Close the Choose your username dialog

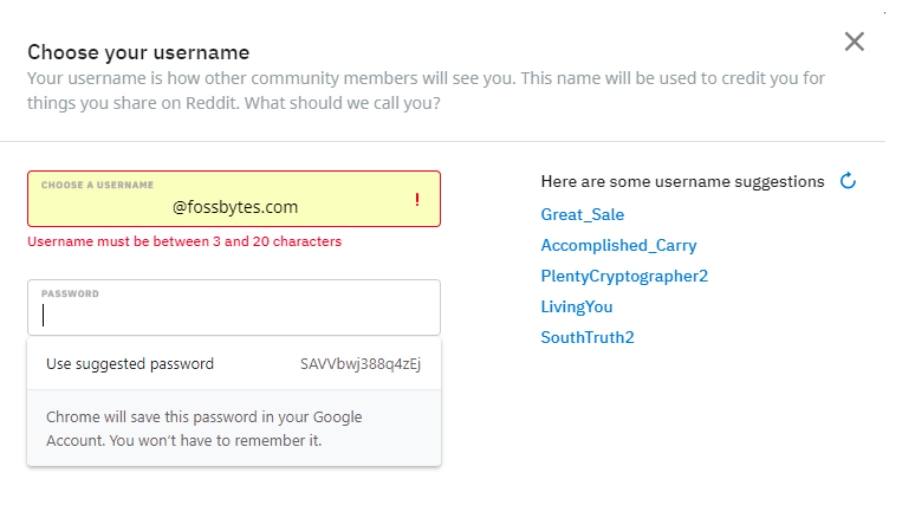[x=854, y=41]
